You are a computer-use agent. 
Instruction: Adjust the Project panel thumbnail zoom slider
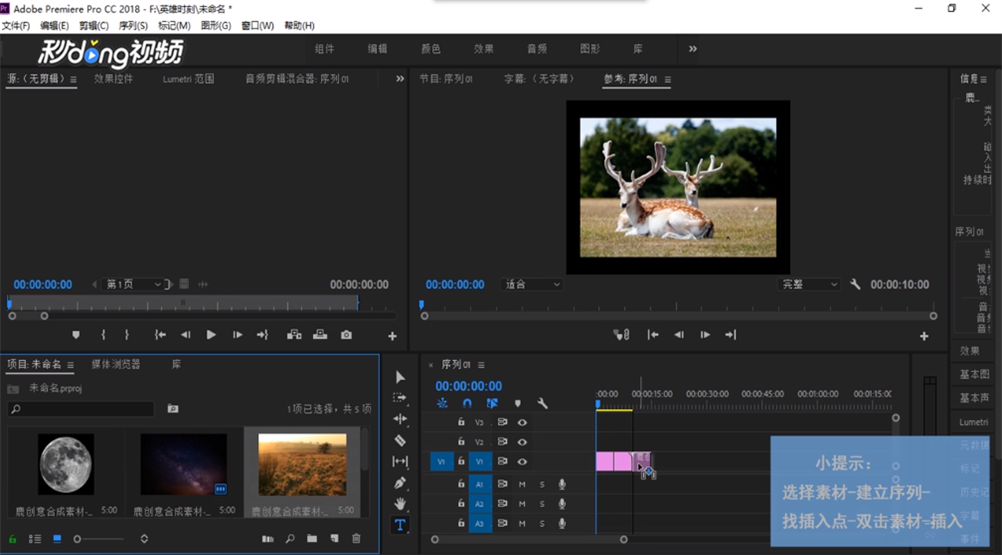(x=77, y=539)
